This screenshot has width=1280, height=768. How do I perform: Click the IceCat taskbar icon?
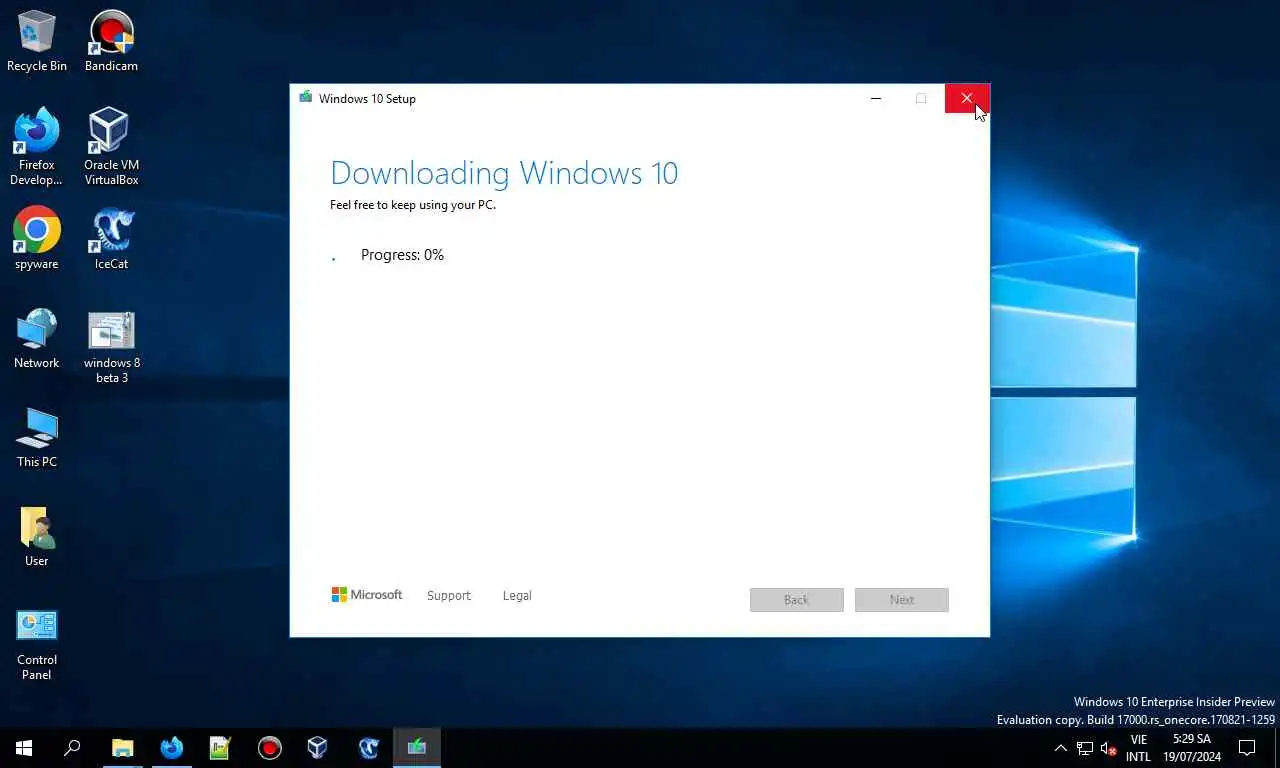coord(368,747)
